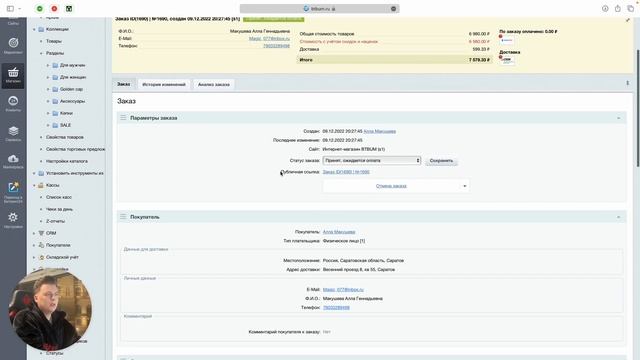Viewport: 640px width, 360px height.
Task: Click the page vertical scrollbar
Action: click(x=638, y=108)
